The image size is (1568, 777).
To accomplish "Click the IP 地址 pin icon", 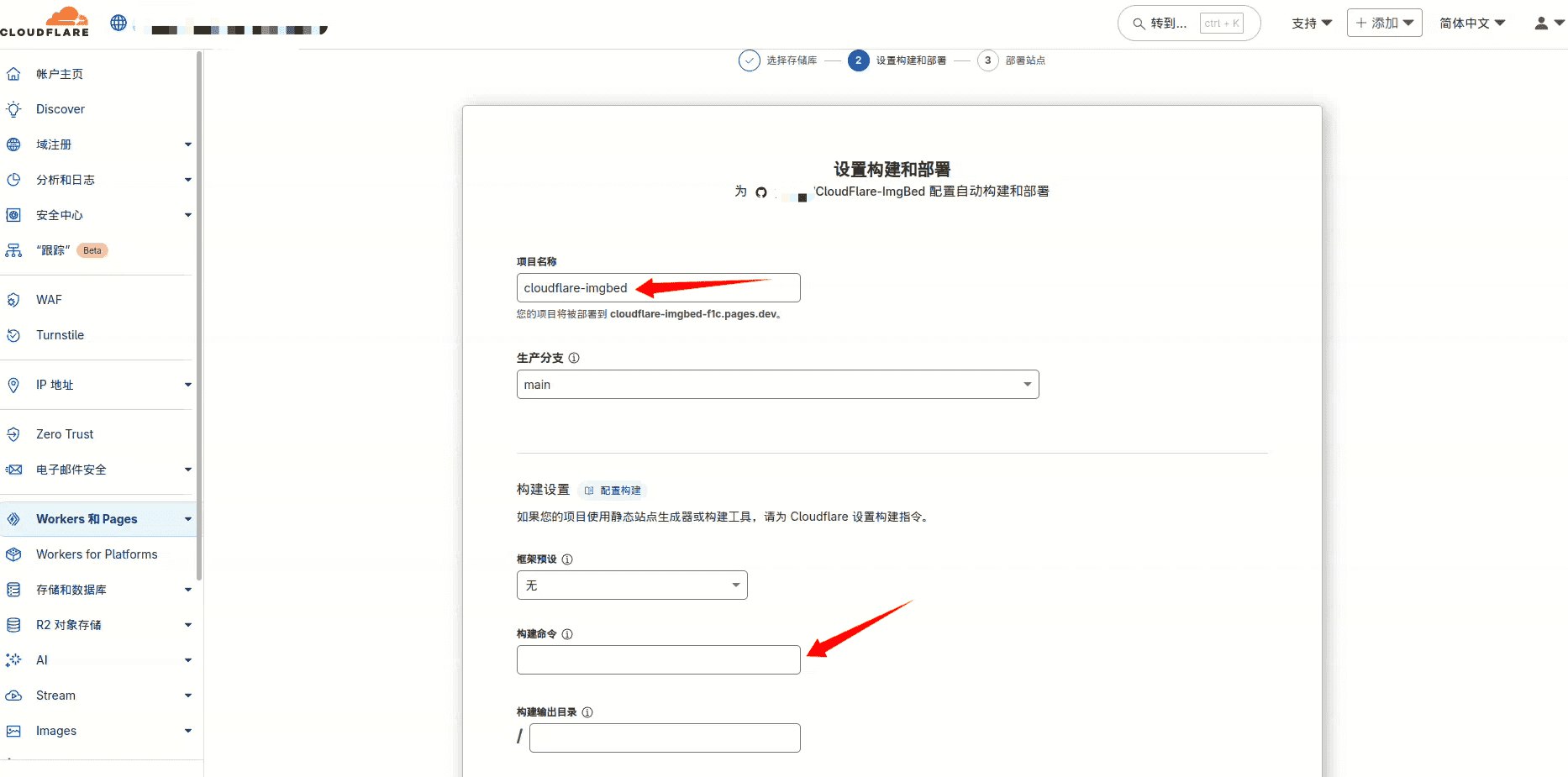I will (x=13, y=385).
